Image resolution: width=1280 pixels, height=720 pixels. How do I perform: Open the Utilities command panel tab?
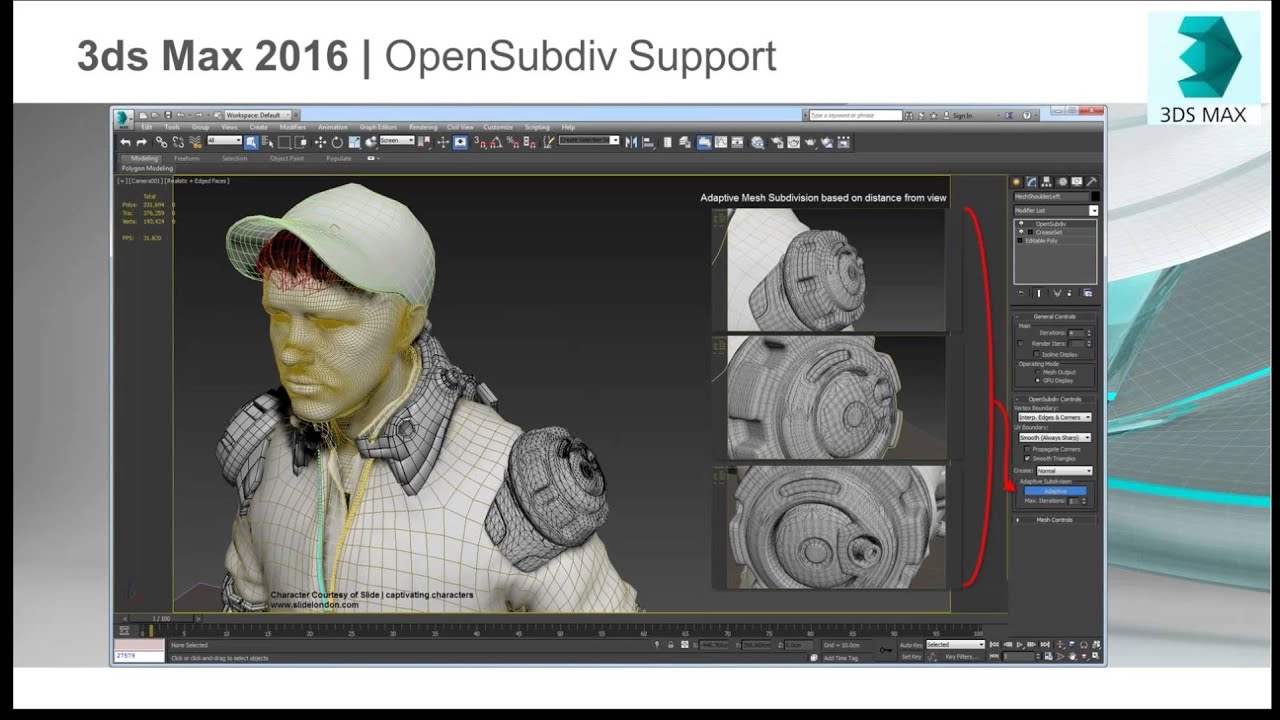pos(1092,181)
